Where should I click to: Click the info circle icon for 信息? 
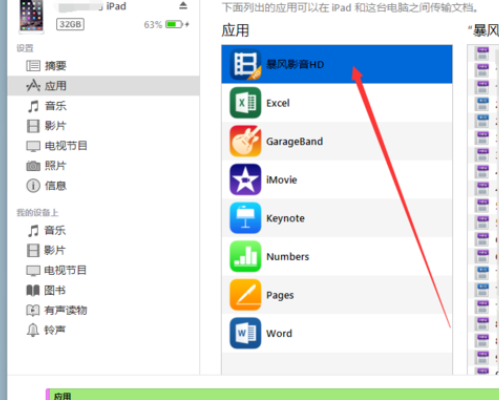33,186
